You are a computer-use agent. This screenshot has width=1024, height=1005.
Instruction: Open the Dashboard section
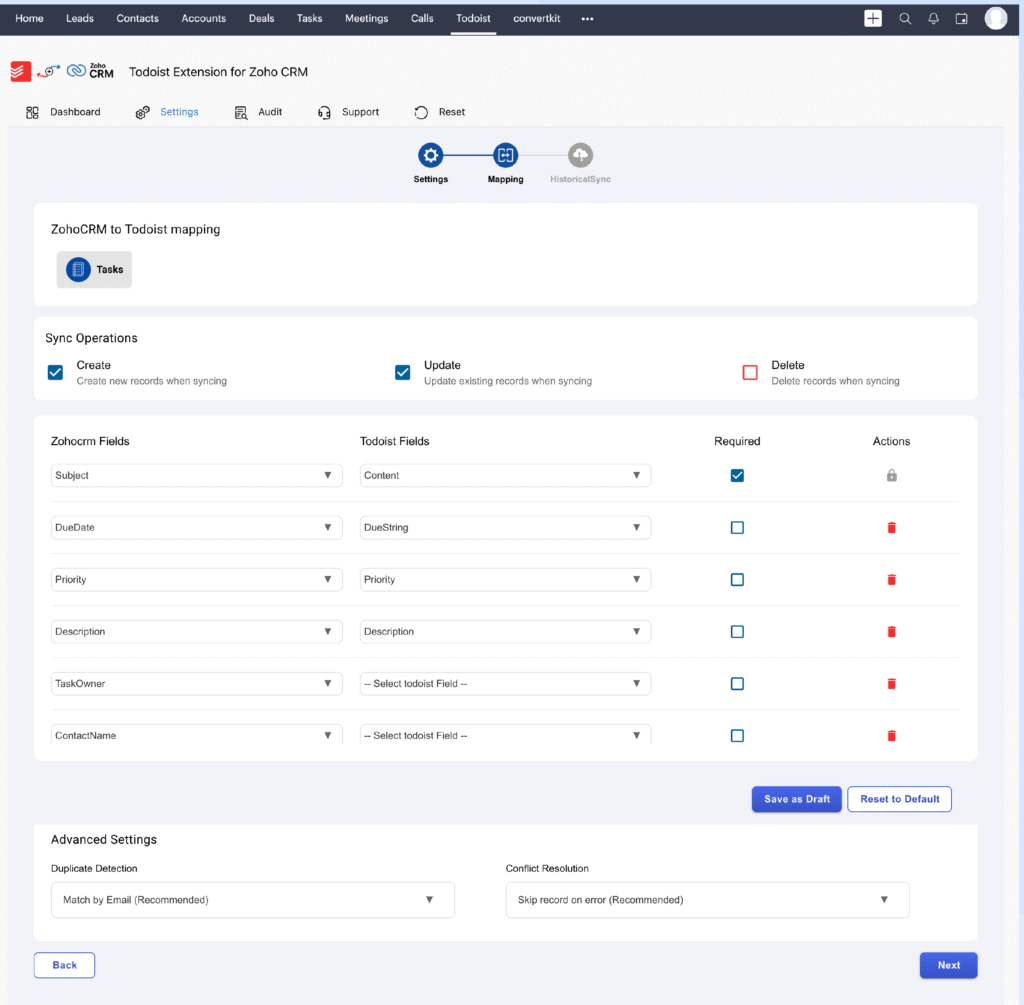[x=64, y=112]
